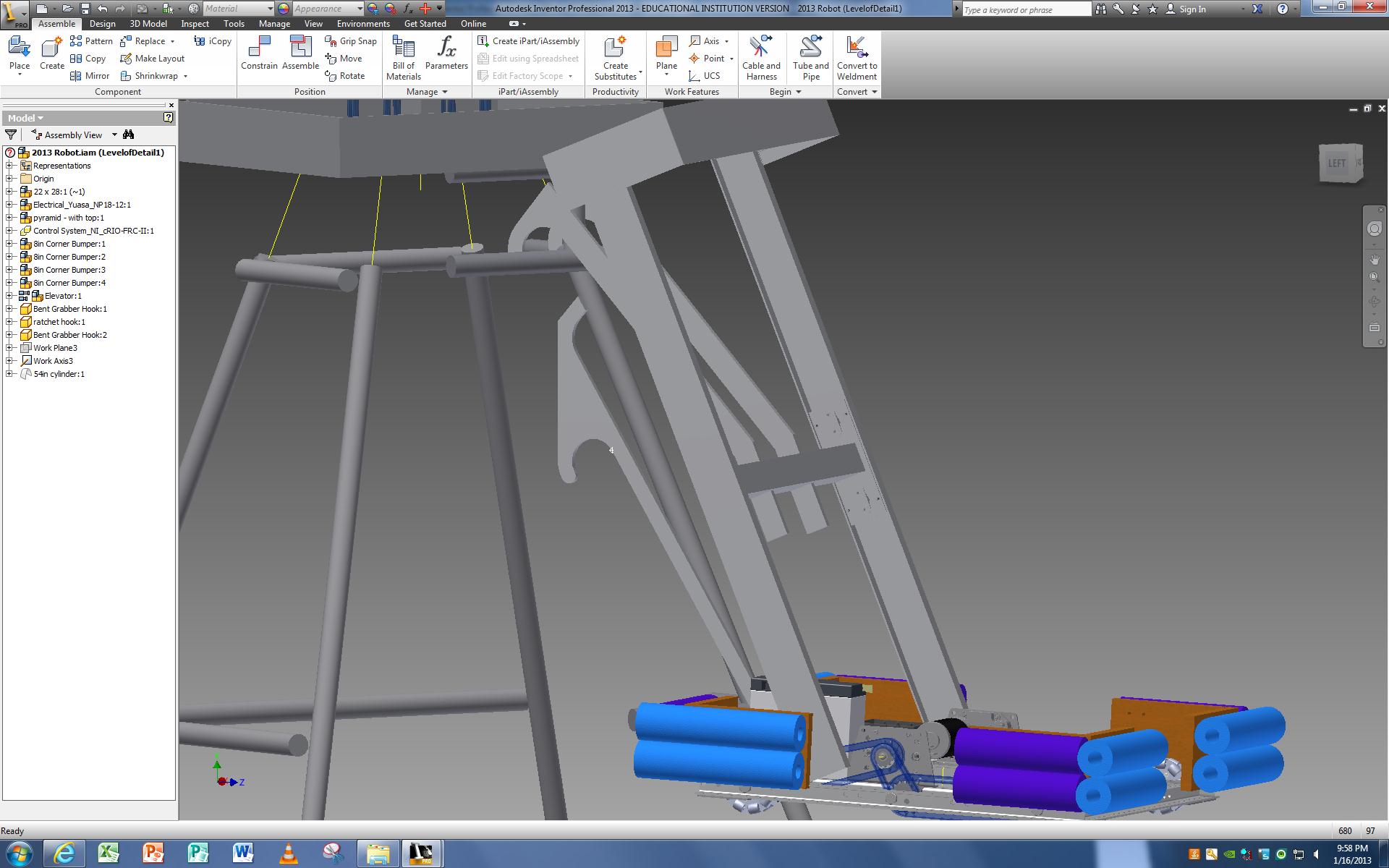
Task: Switch to the View ribbon tab
Action: point(313,24)
